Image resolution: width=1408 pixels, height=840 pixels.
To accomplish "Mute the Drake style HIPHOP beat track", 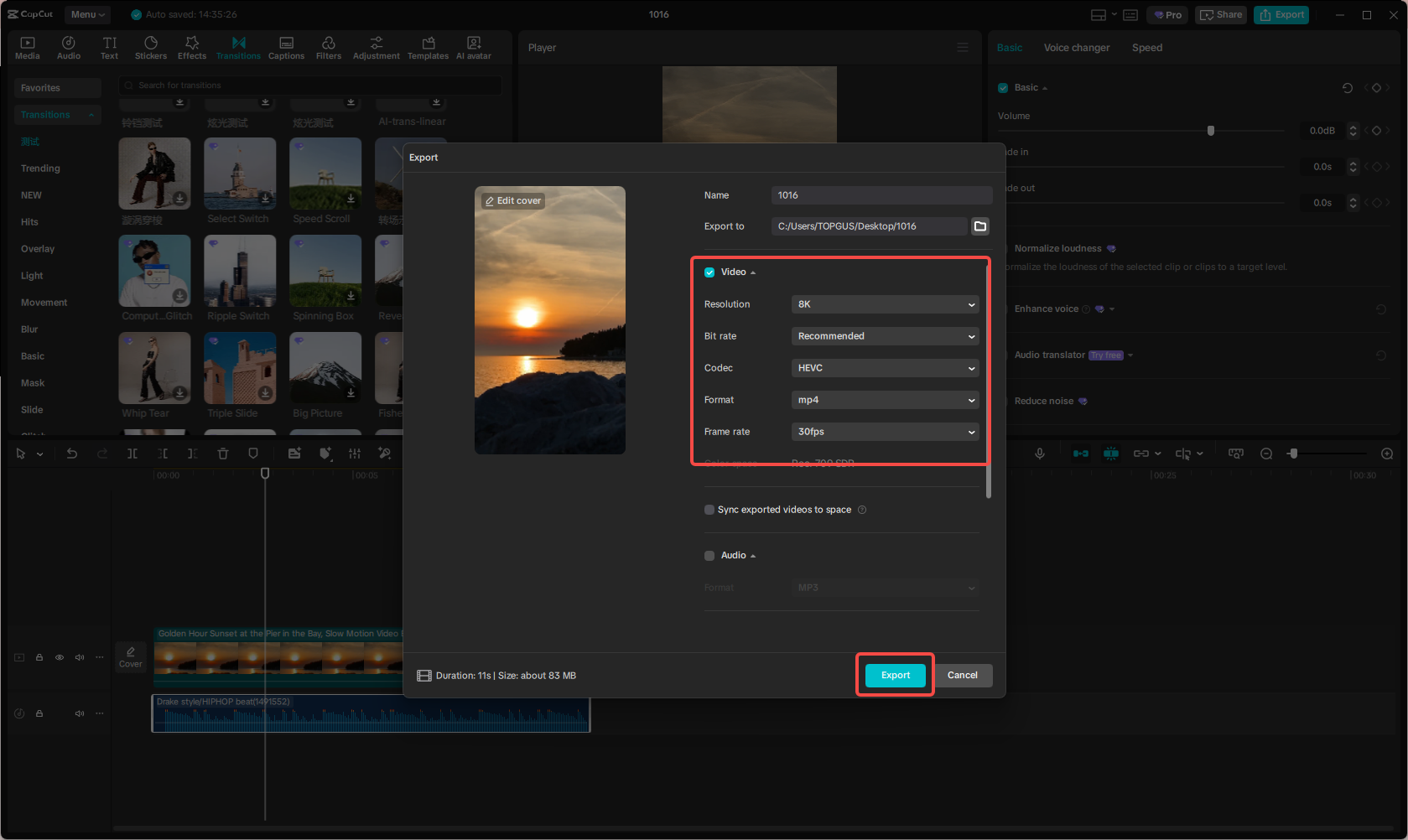I will click(x=79, y=713).
